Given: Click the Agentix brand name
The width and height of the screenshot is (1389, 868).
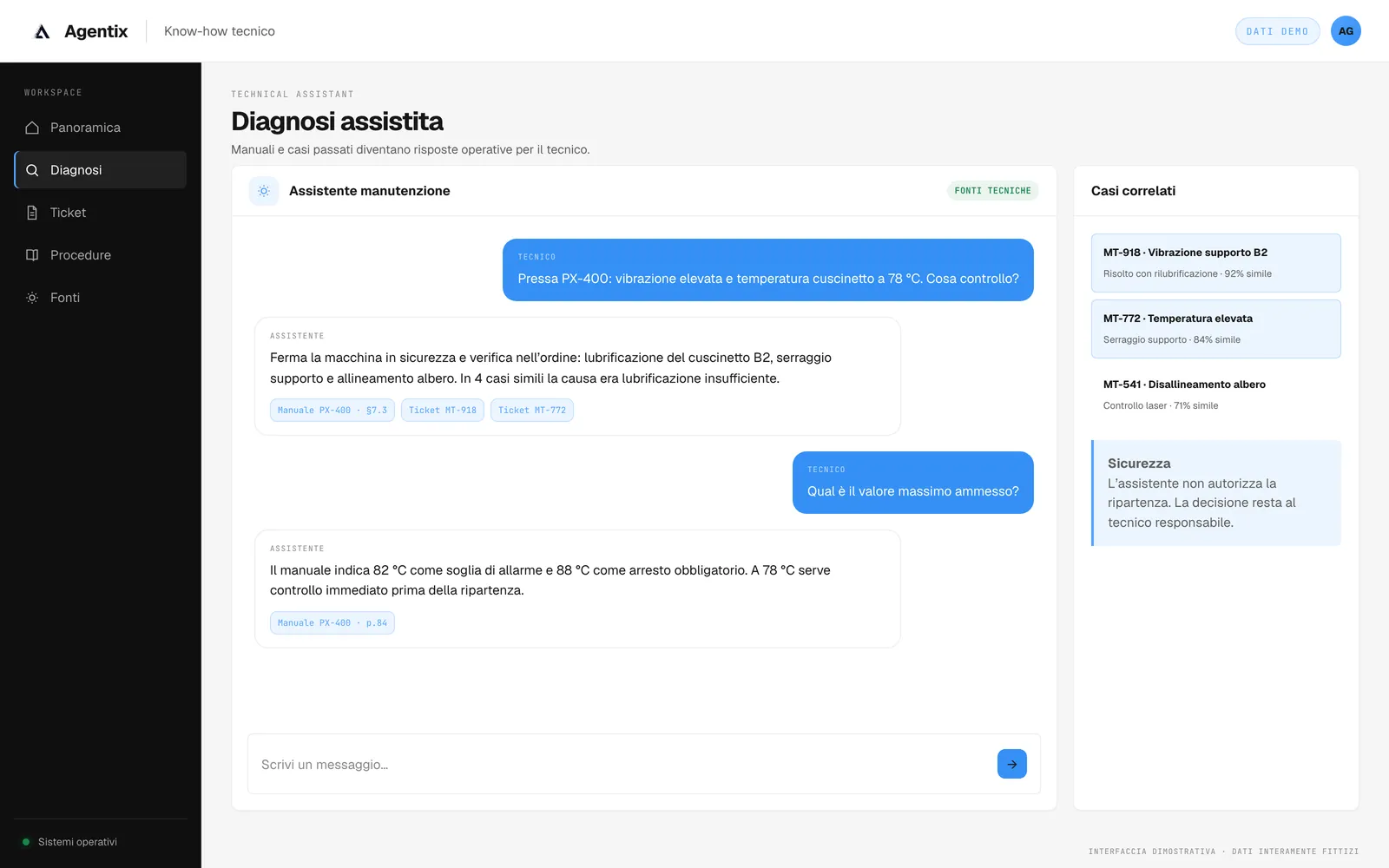Looking at the screenshot, I should (95, 31).
